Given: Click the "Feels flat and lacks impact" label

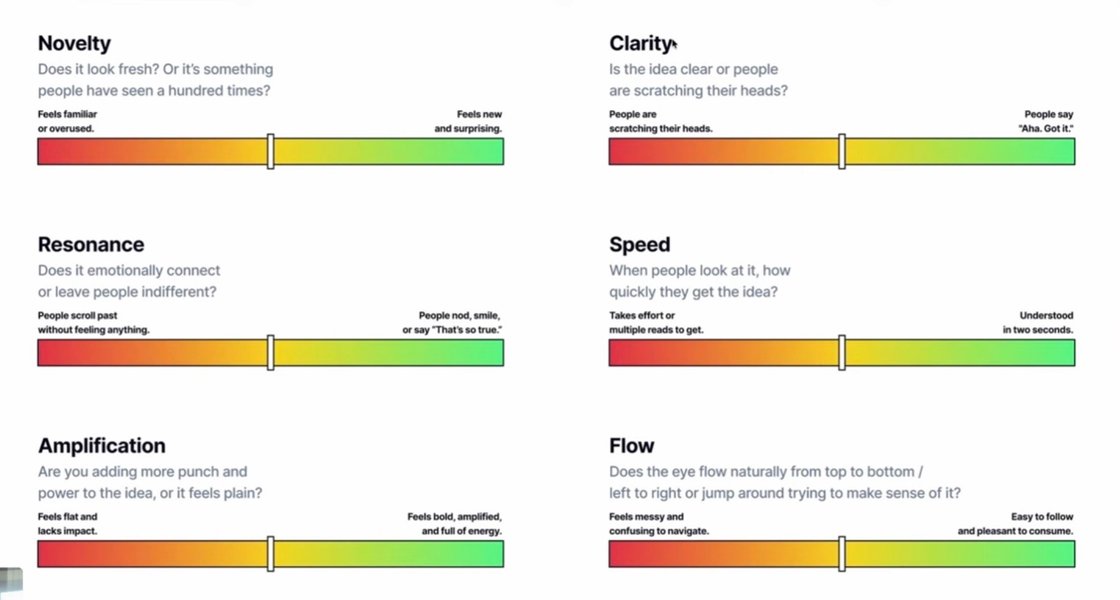Looking at the screenshot, I should 68,524.
